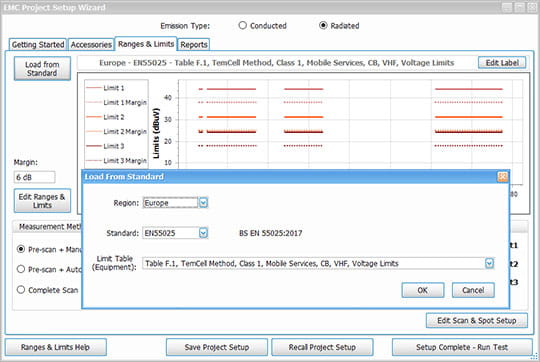Click the Limits (dBuV) axis label
The width and height of the screenshot is (540, 362).
pos(156,133)
